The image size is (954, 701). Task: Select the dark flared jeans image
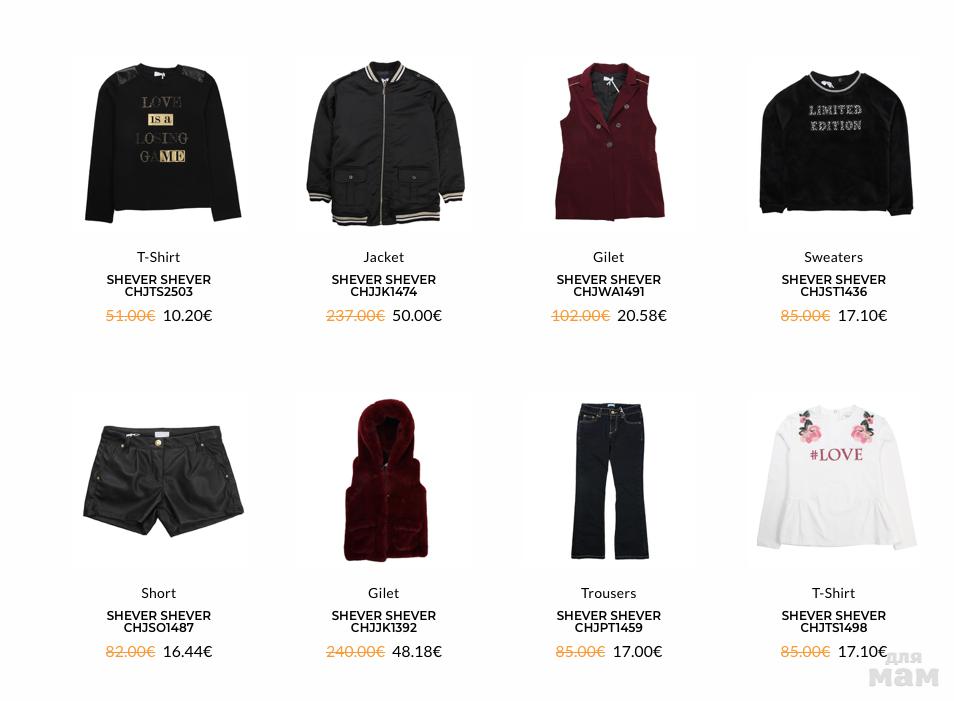point(609,481)
